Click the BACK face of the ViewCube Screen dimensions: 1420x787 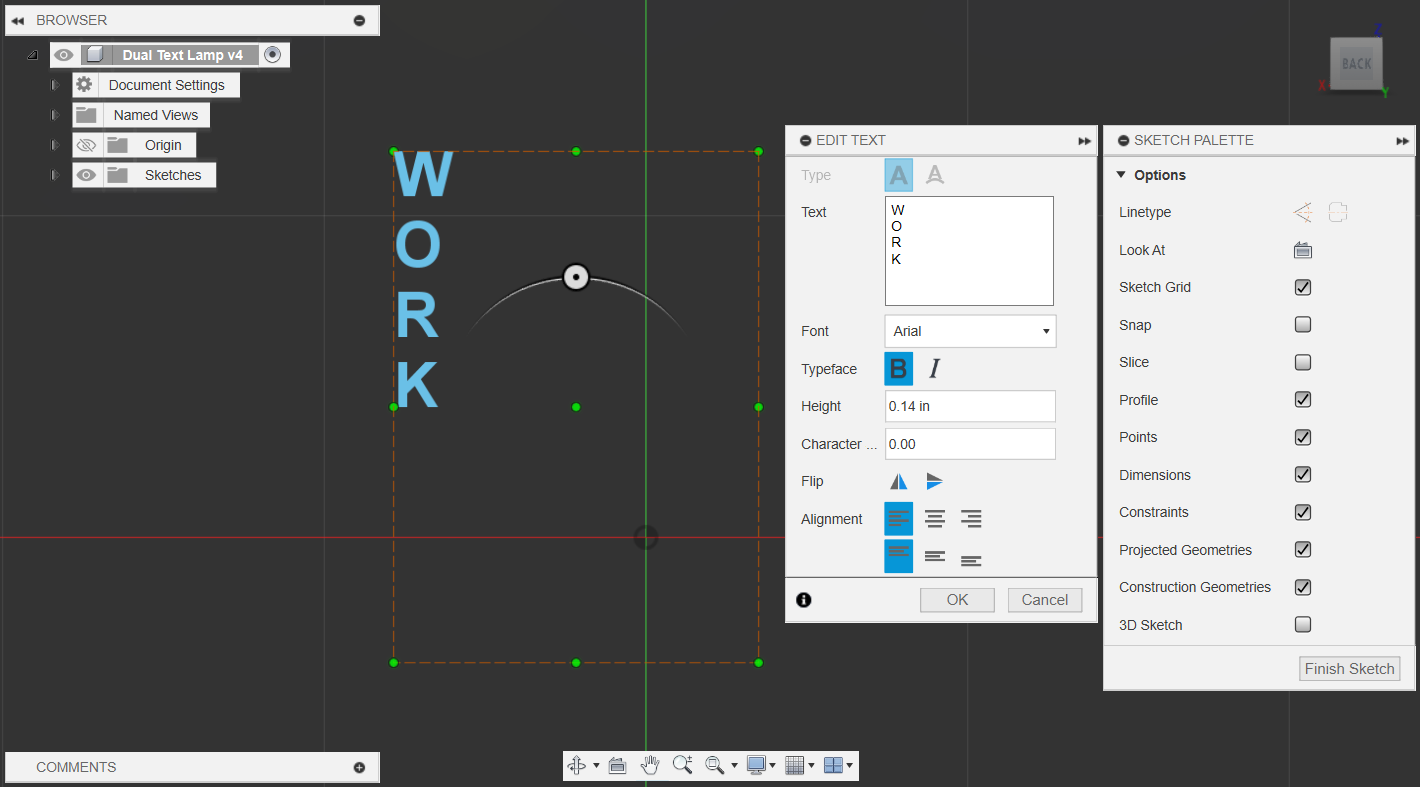pos(1356,64)
